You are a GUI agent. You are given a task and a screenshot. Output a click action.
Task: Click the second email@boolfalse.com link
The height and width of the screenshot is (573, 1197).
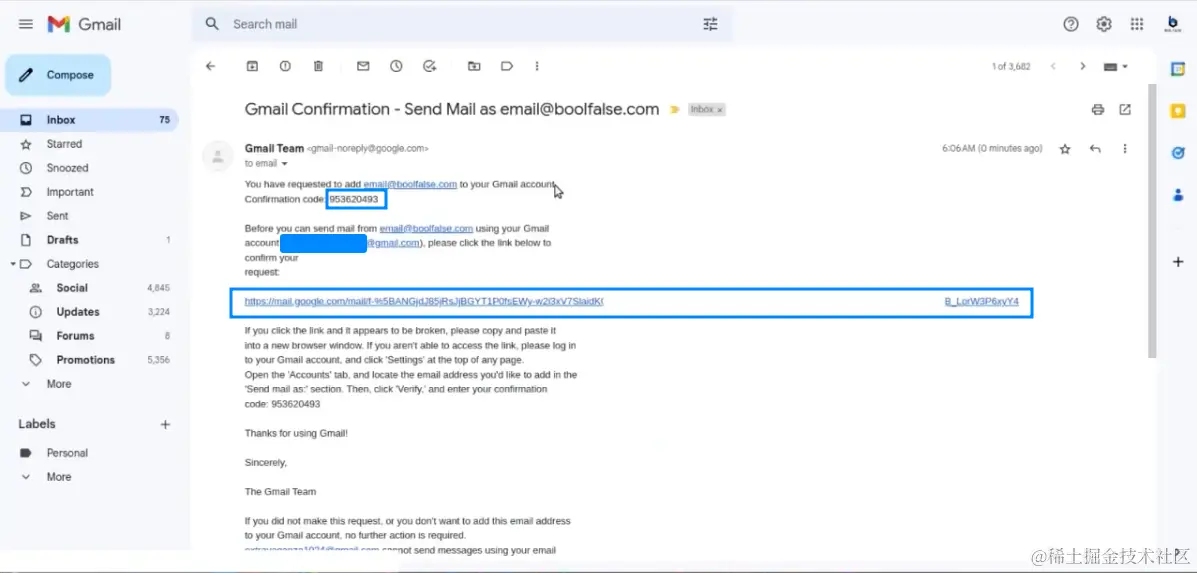(x=426, y=228)
